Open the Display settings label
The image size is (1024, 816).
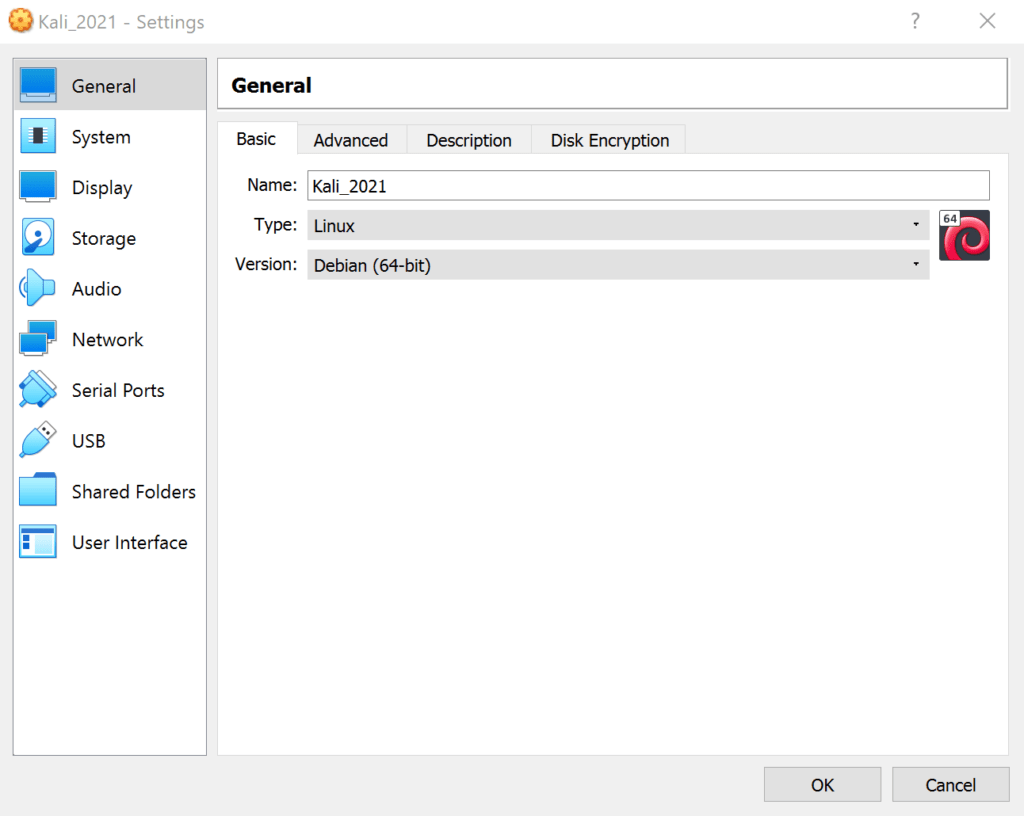102,188
